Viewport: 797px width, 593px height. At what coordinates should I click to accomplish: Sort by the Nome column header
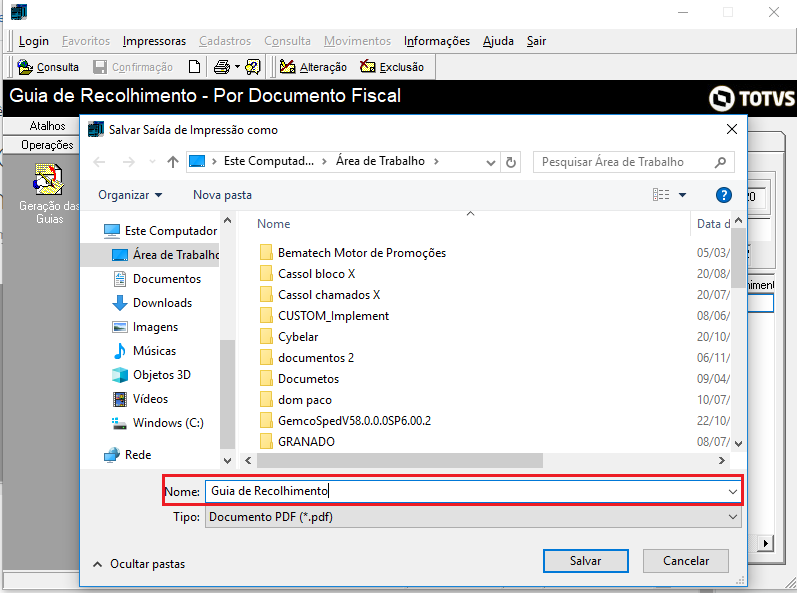tap(273, 224)
